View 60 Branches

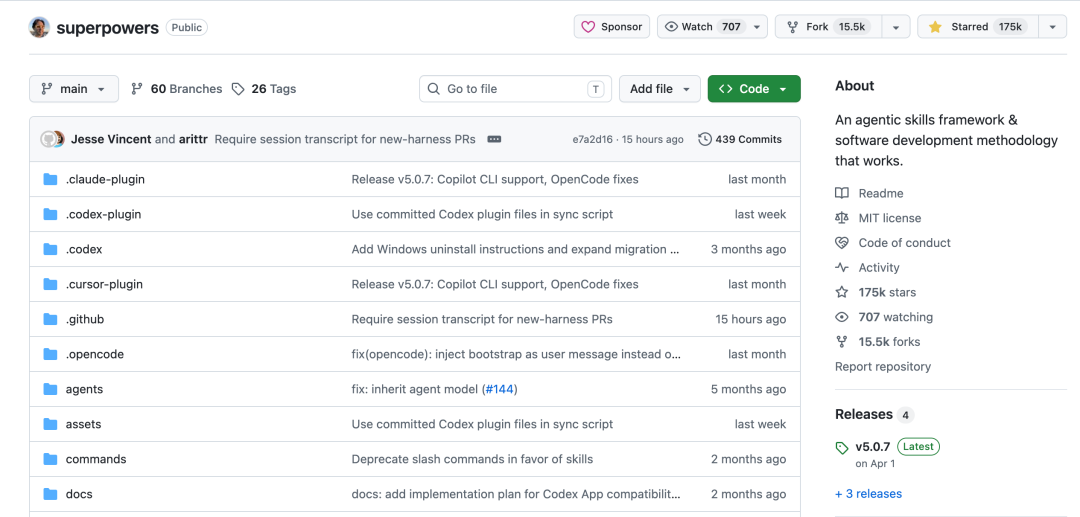[176, 89]
